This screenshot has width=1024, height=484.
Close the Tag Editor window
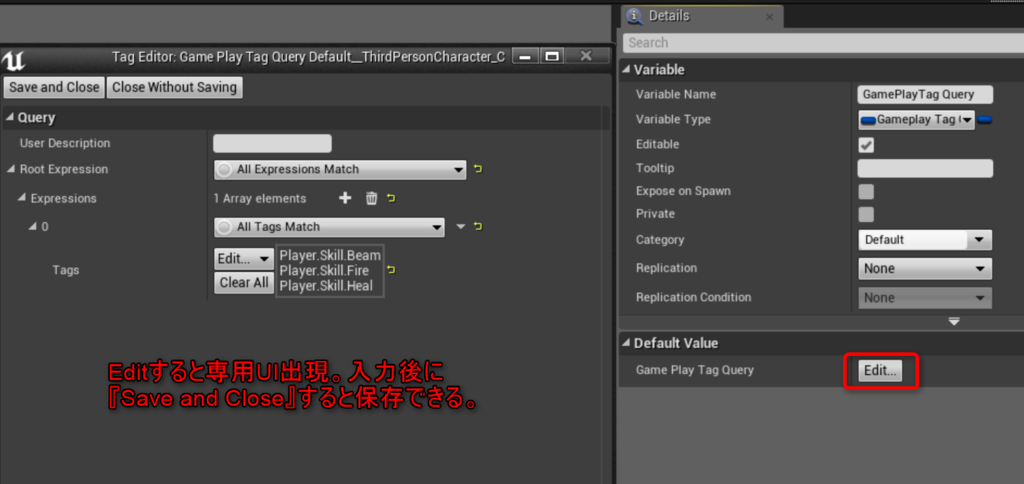586,56
